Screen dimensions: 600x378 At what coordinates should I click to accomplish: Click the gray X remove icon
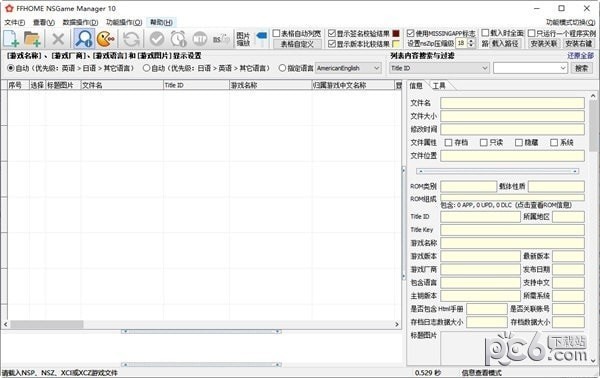[58, 39]
